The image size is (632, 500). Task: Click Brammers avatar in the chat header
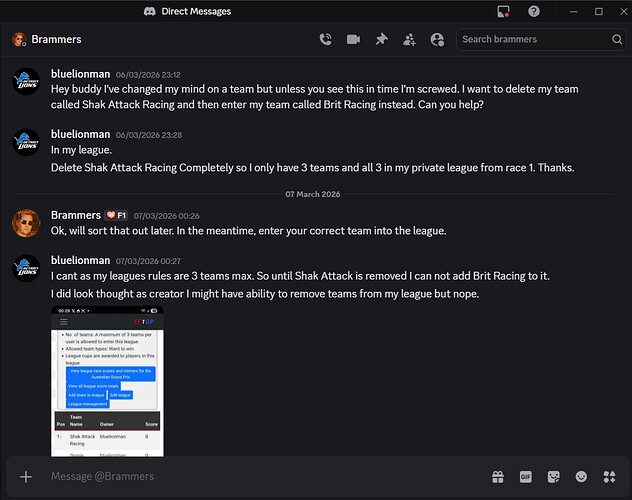(x=19, y=40)
